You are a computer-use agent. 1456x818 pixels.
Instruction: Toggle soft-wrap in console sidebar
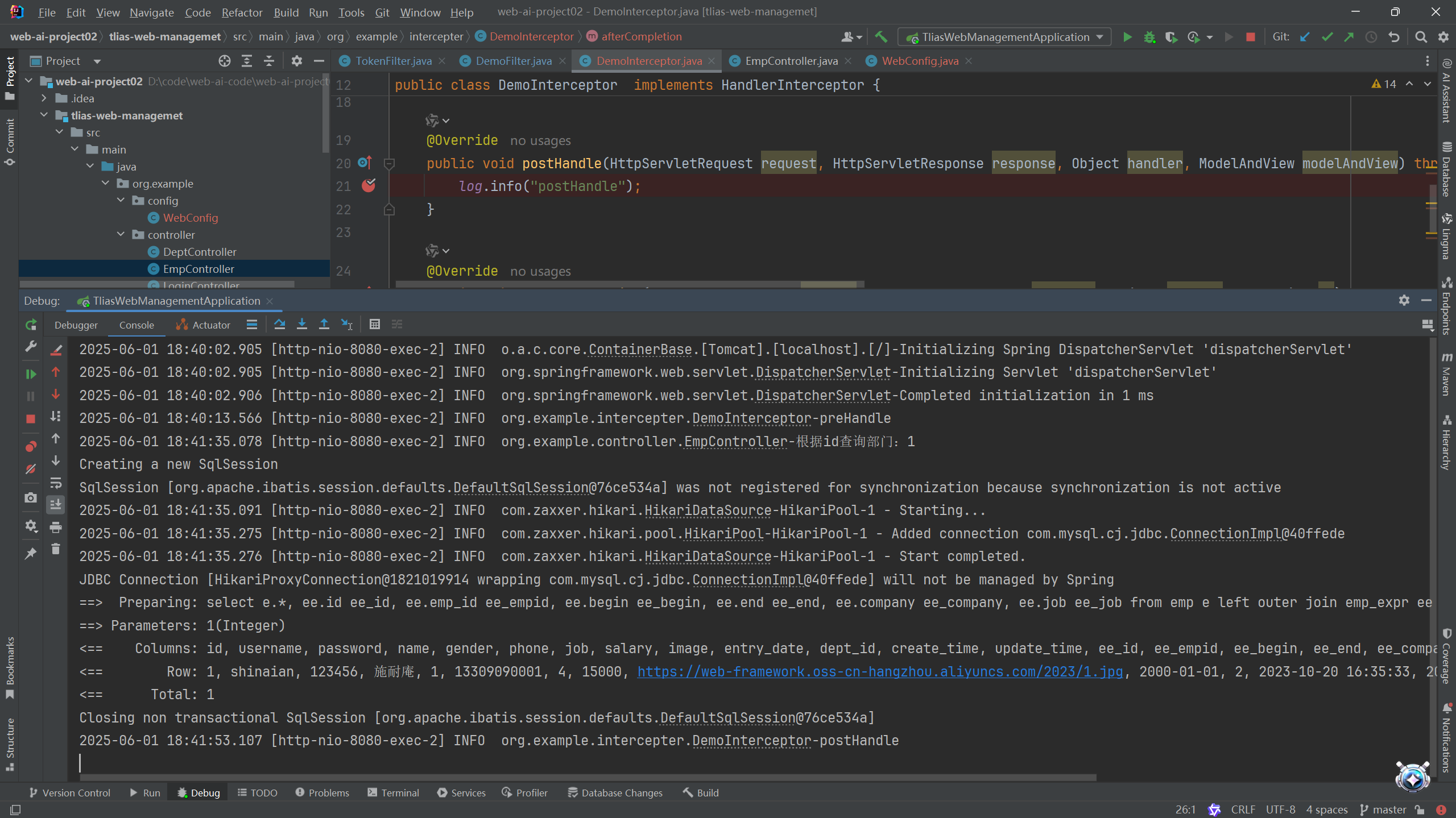click(56, 483)
